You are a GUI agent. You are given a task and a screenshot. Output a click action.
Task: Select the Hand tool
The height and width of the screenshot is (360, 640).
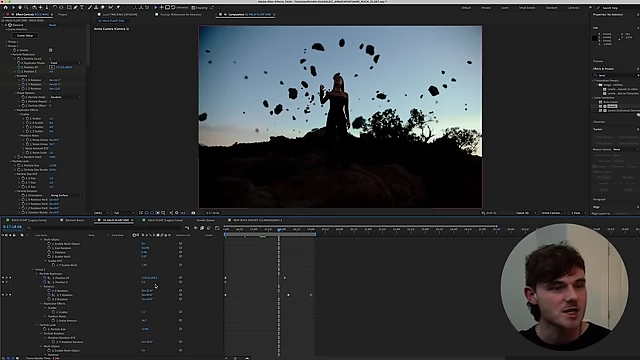(x=20, y=7)
